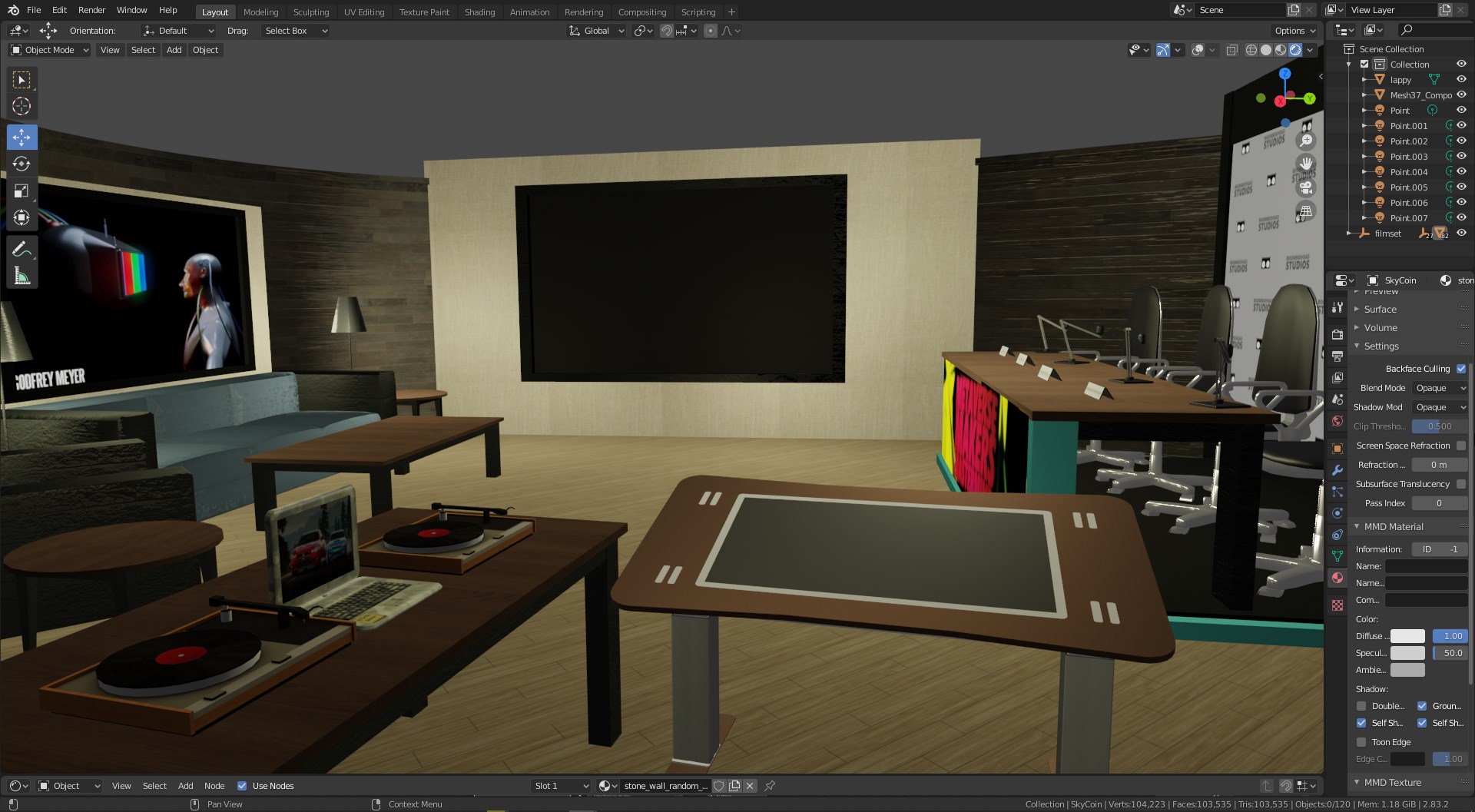Select the Move tool in toolbar
The image size is (1475, 812).
tap(22, 138)
